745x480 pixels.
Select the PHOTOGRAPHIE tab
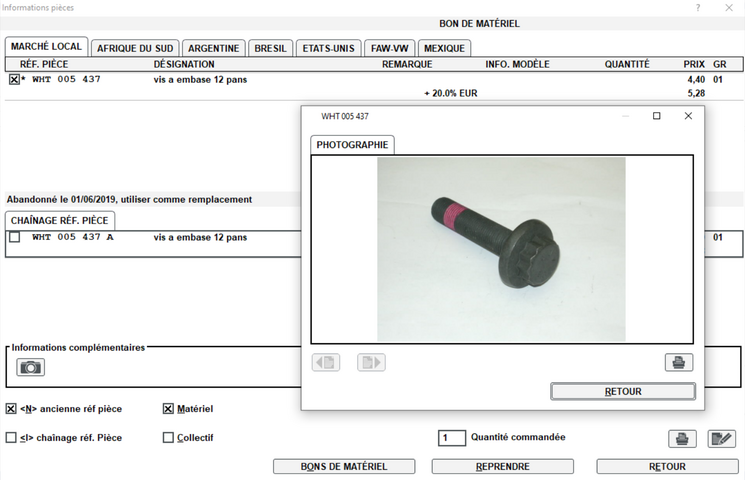pyautogui.click(x=352, y=145)
